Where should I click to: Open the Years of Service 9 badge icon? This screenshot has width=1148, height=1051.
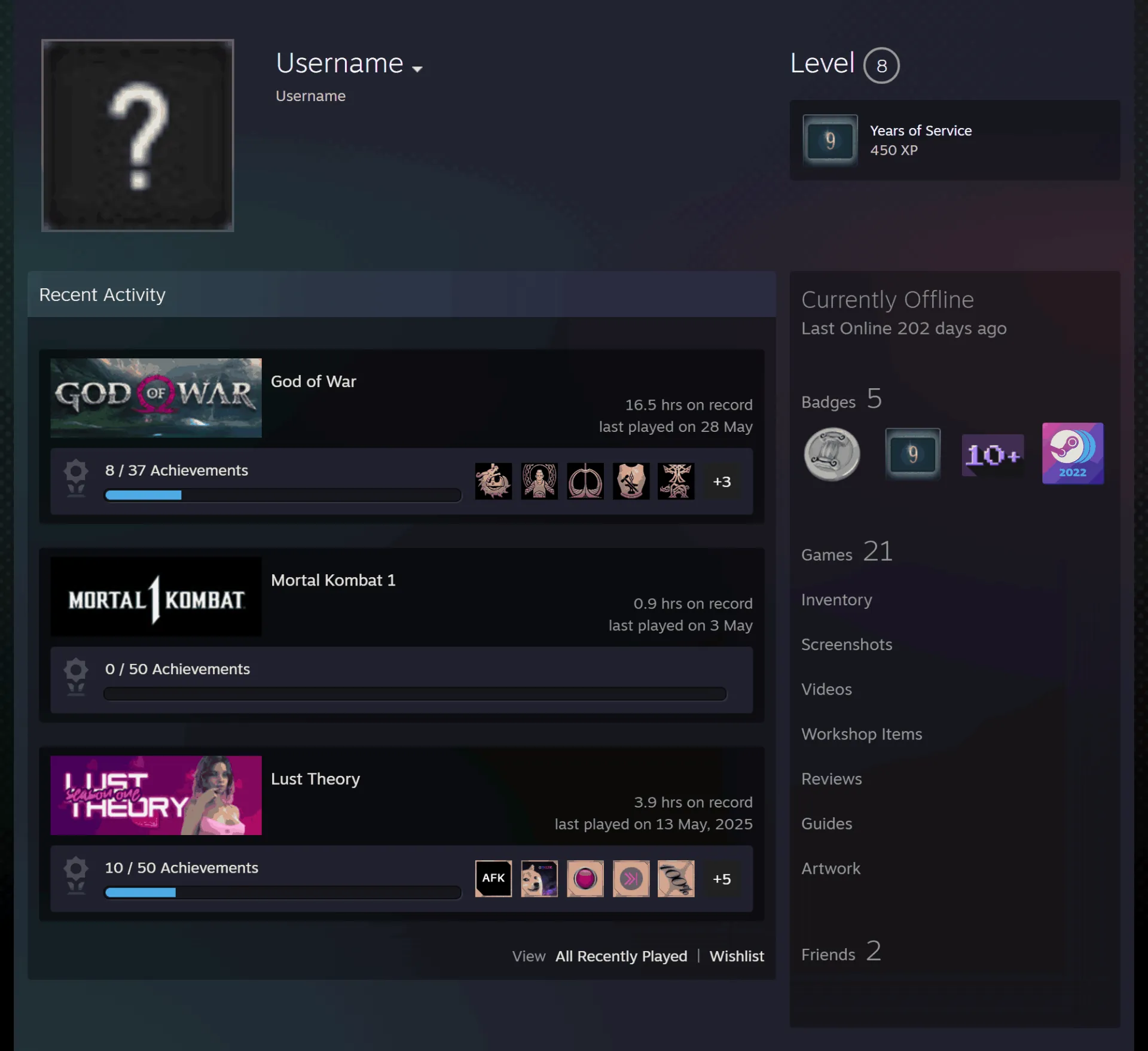point(830,141)
